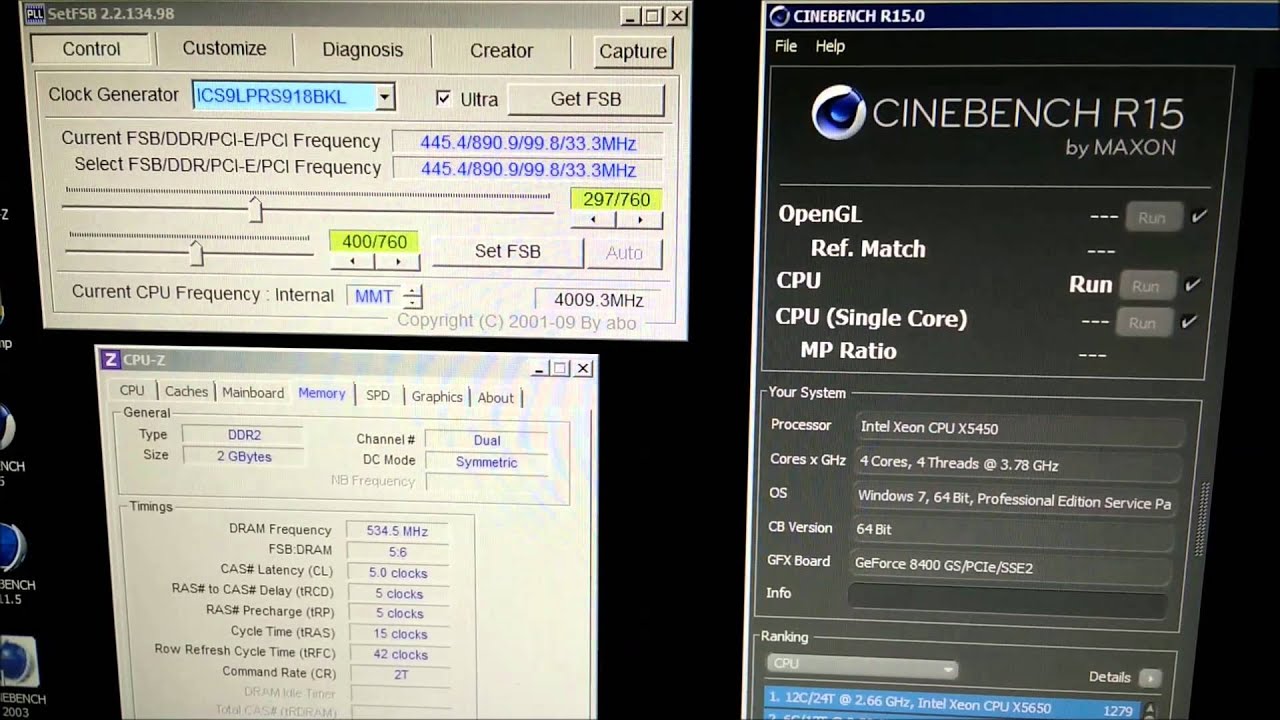Viewport: 1280px width, 720px height.
Task: Click the FSB:DRAM 5:6 value
Action: pyautogui.click(x=397, y=552)
